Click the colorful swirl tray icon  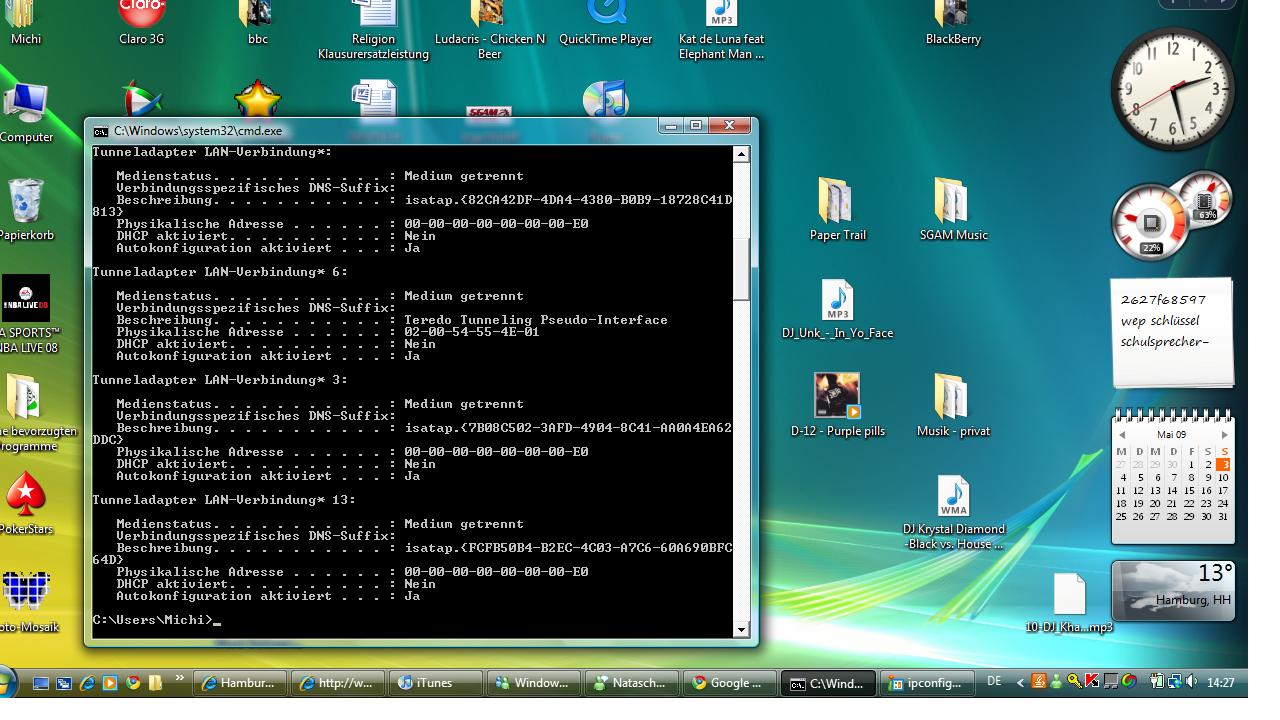1129,681
